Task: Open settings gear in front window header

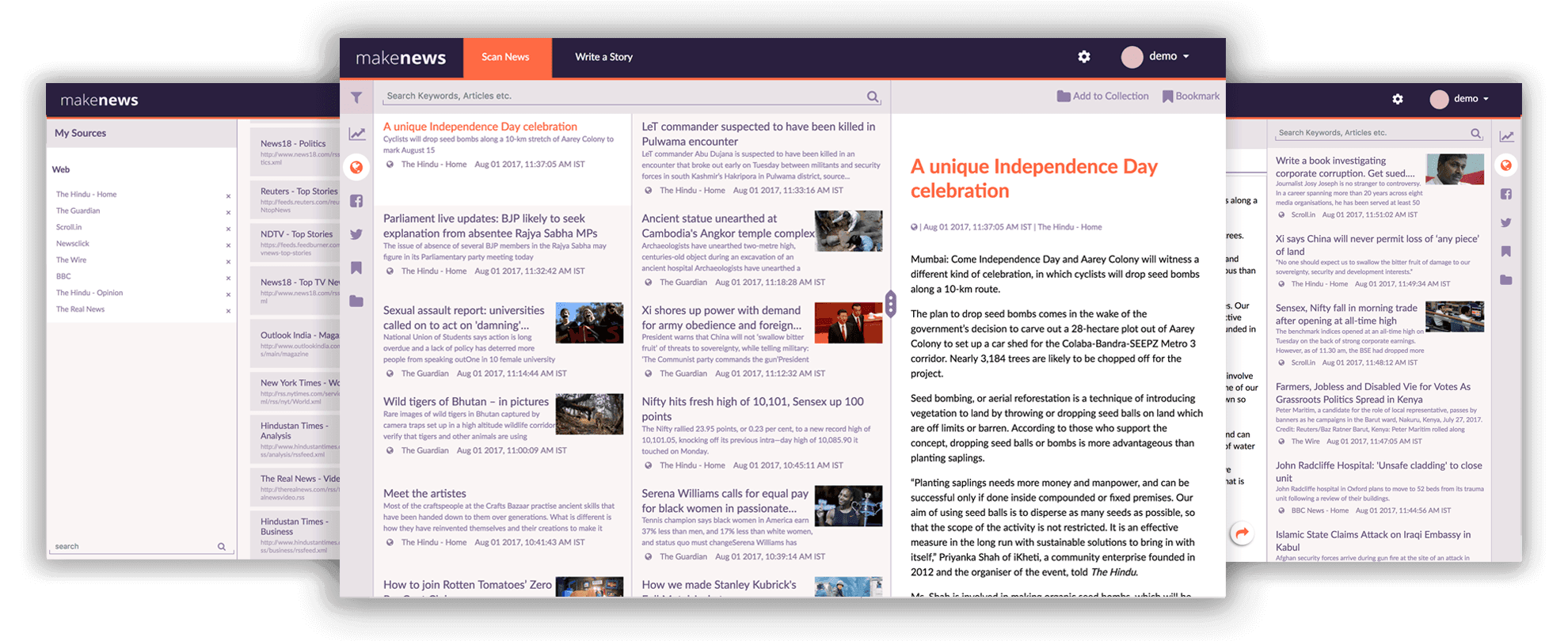Action: 1084,56
